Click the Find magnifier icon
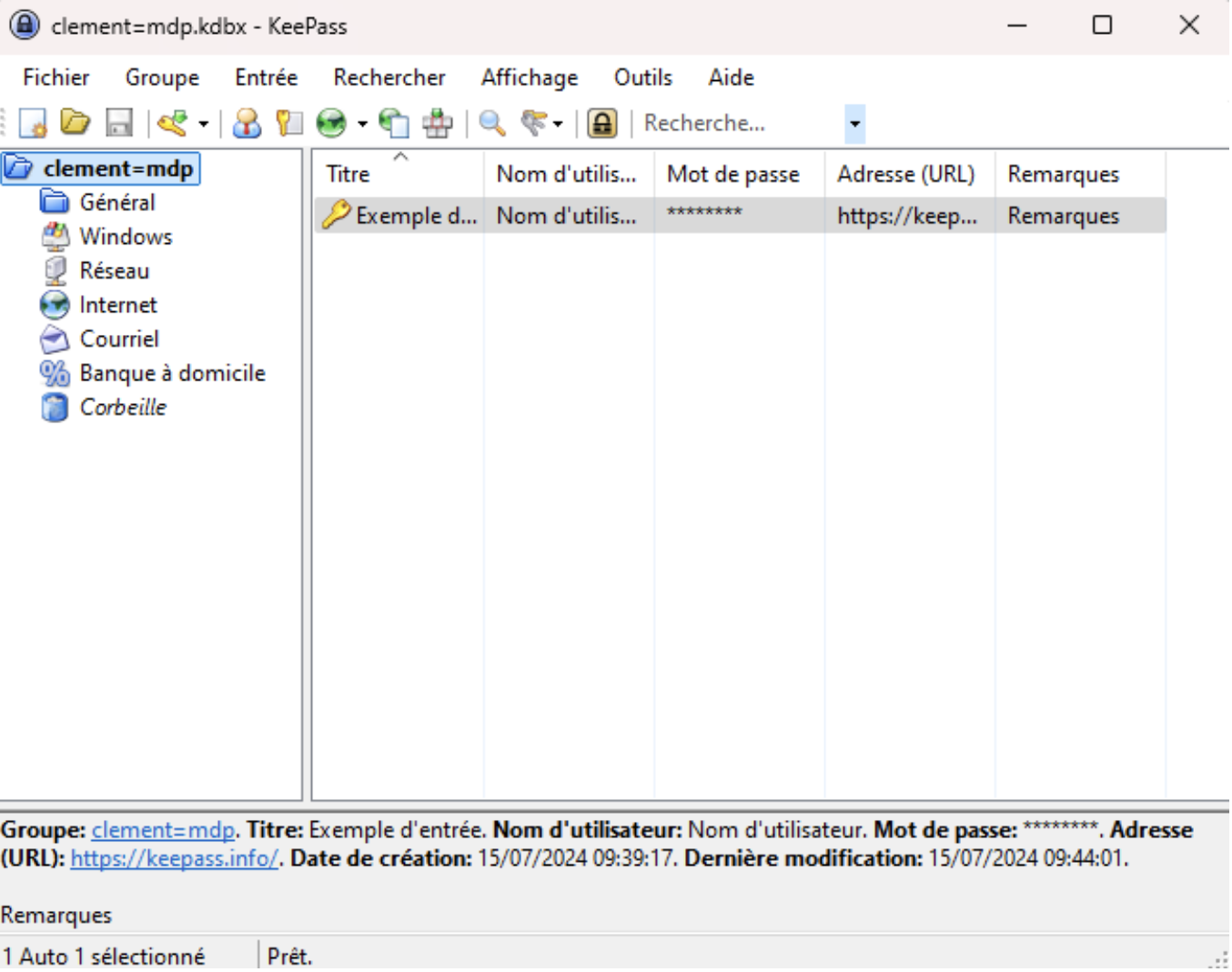This screenshot has width=1232, height=972. tap(492, 123)
